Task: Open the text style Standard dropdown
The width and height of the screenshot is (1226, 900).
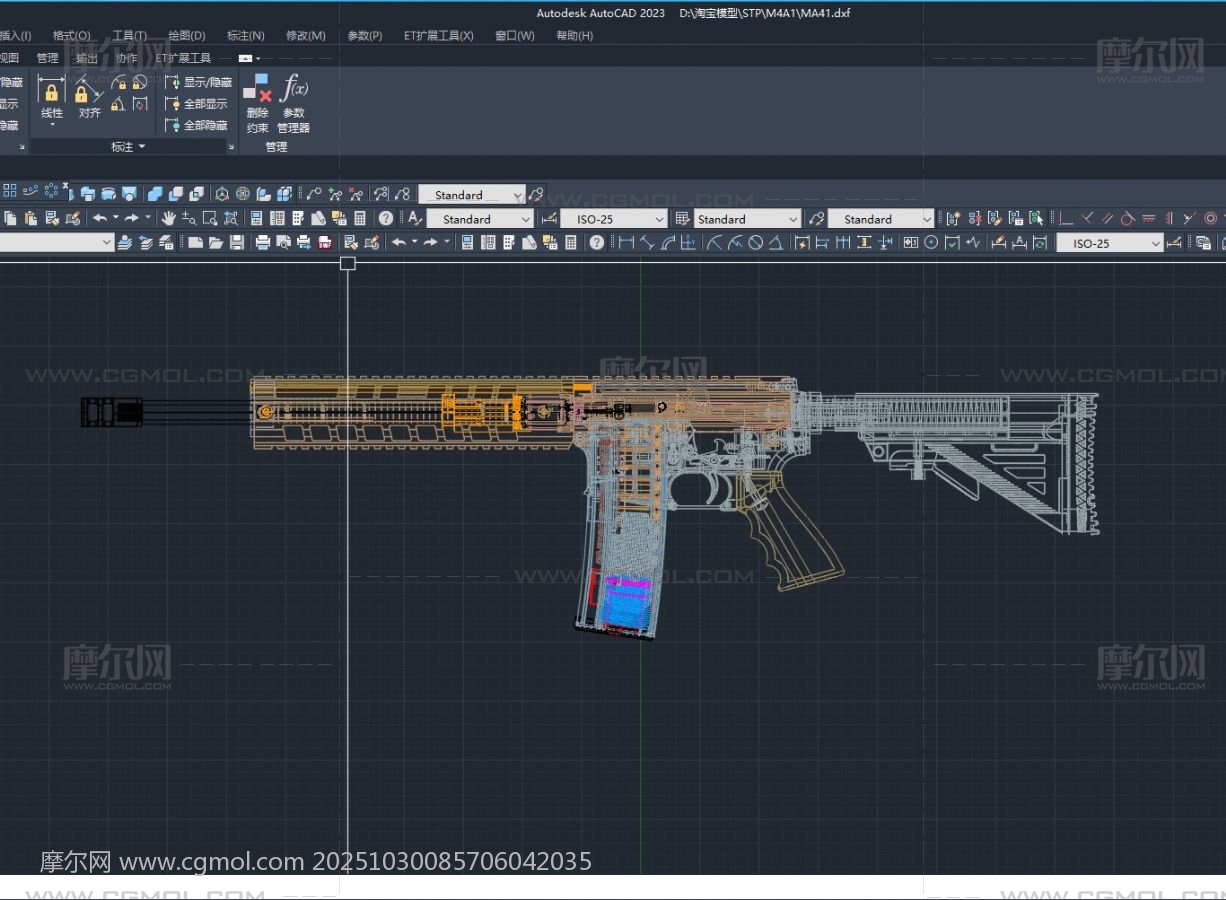Action: 480,219
